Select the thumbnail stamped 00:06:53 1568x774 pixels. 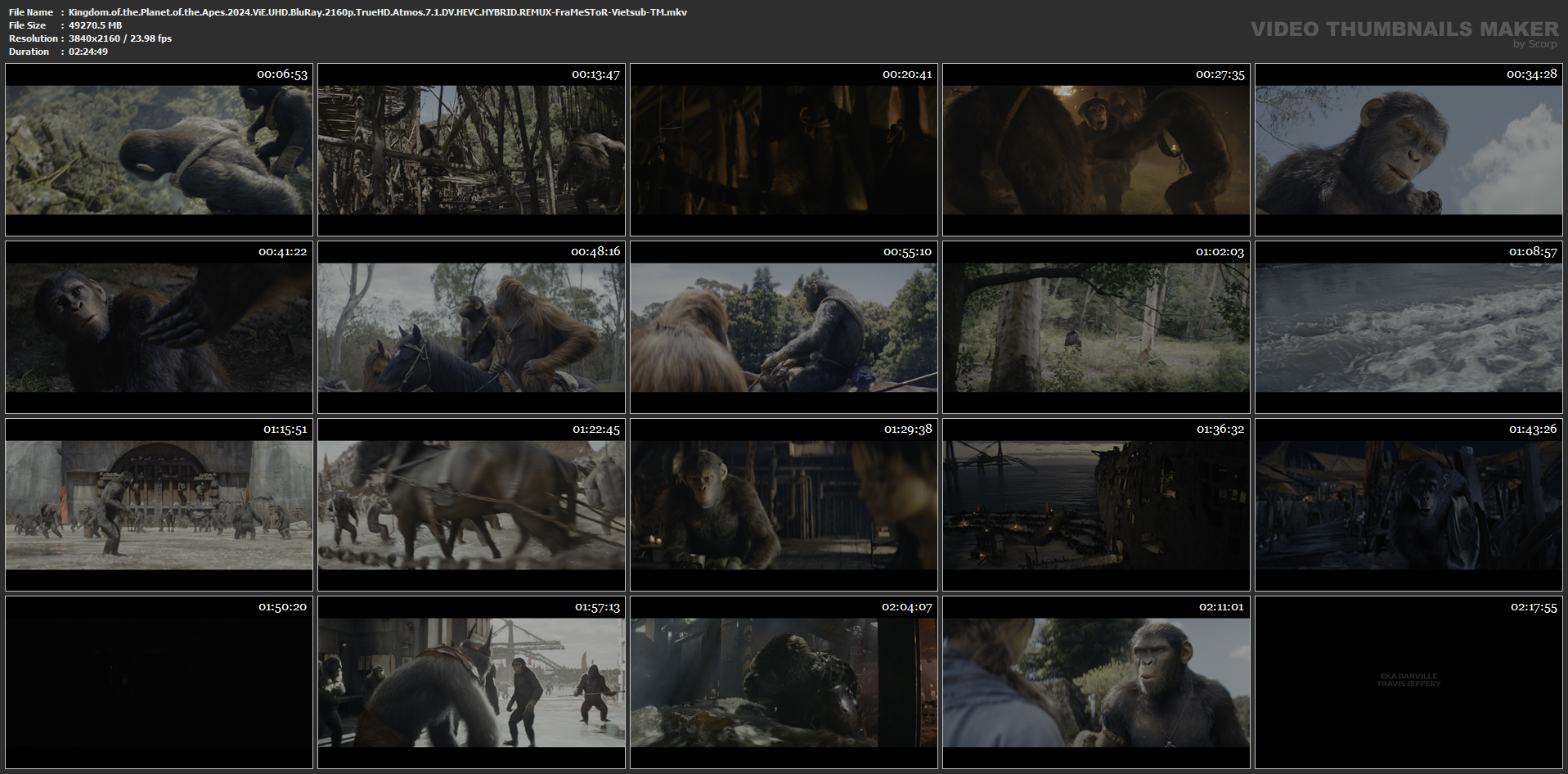(159, 150)
